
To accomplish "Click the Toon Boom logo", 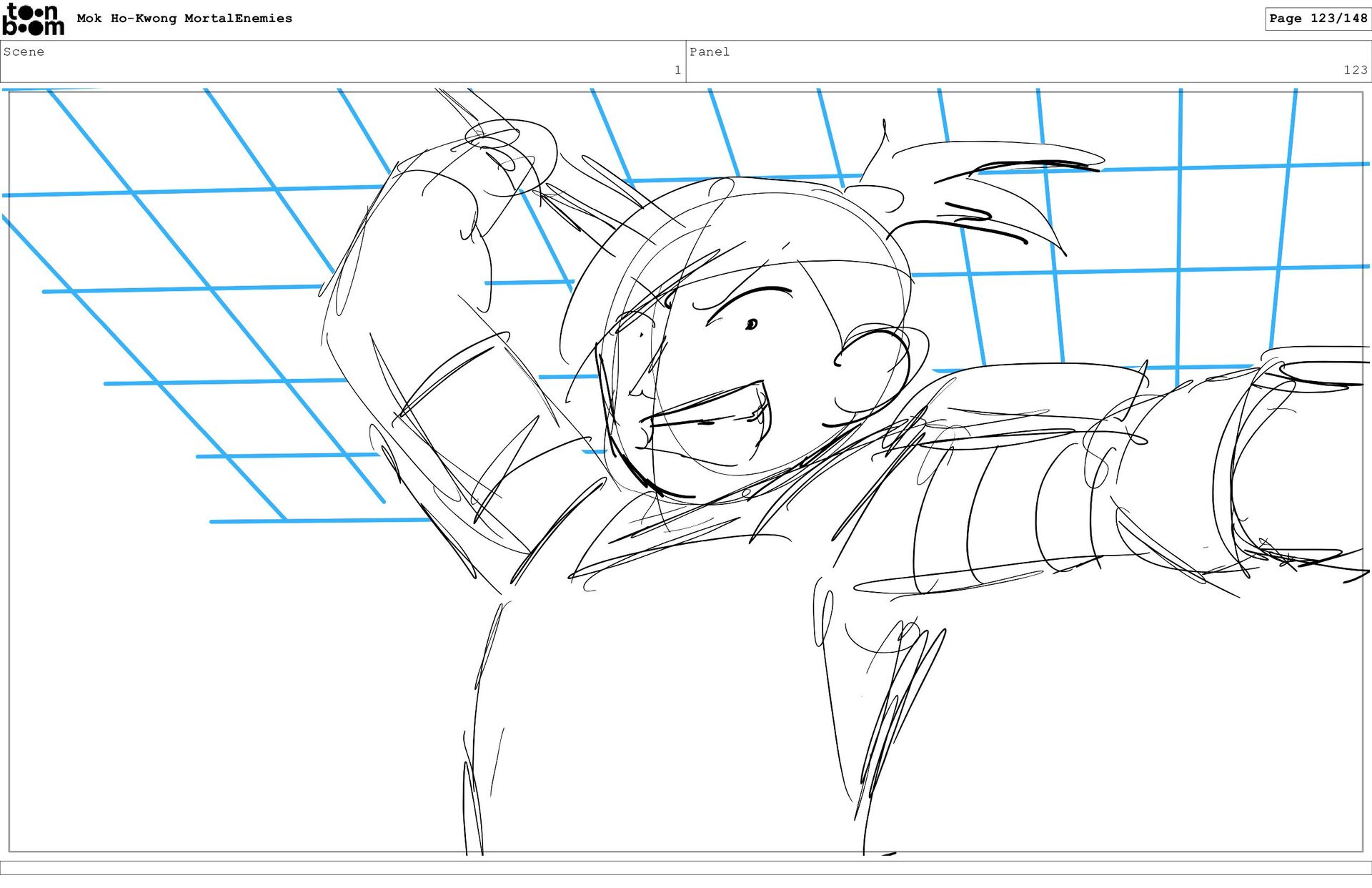I will click(33, 20).
